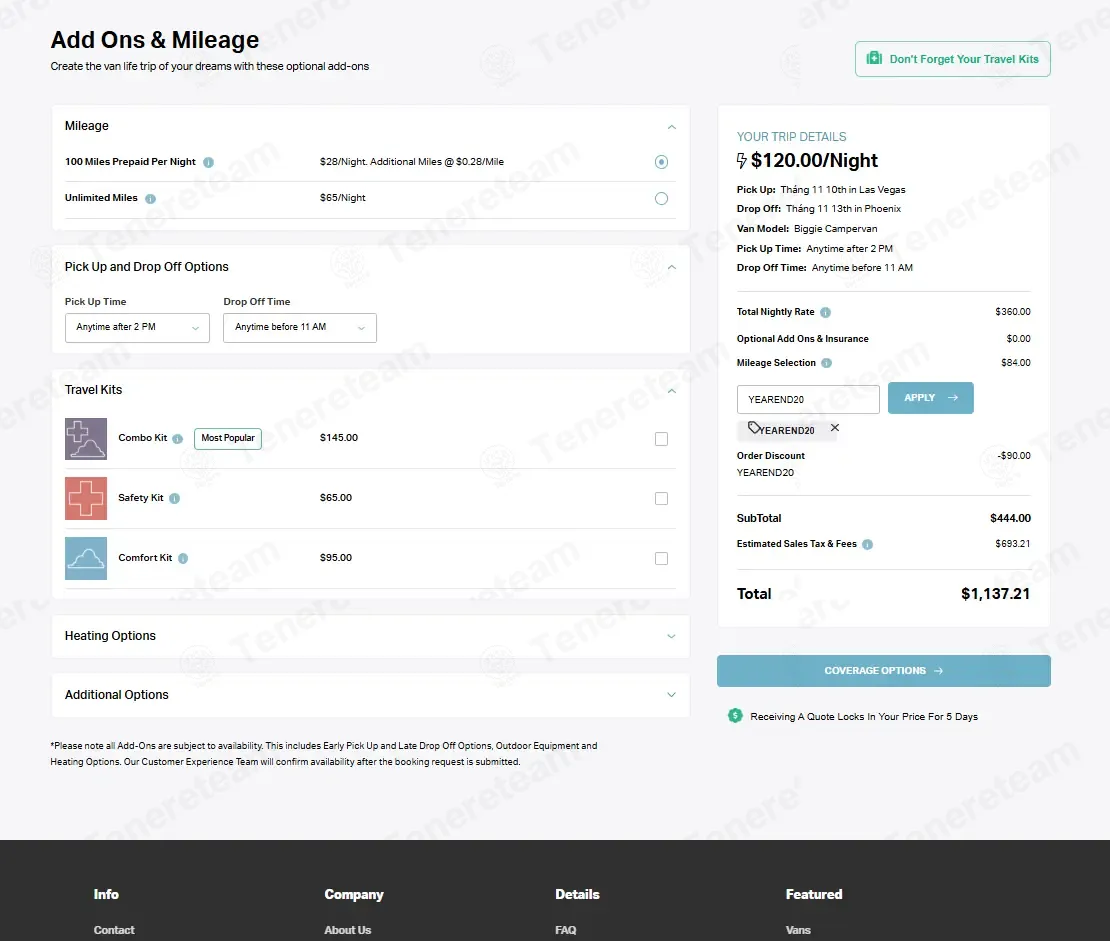
Task: Click Combo Kit price $145.00
Action: coord(338,438)
